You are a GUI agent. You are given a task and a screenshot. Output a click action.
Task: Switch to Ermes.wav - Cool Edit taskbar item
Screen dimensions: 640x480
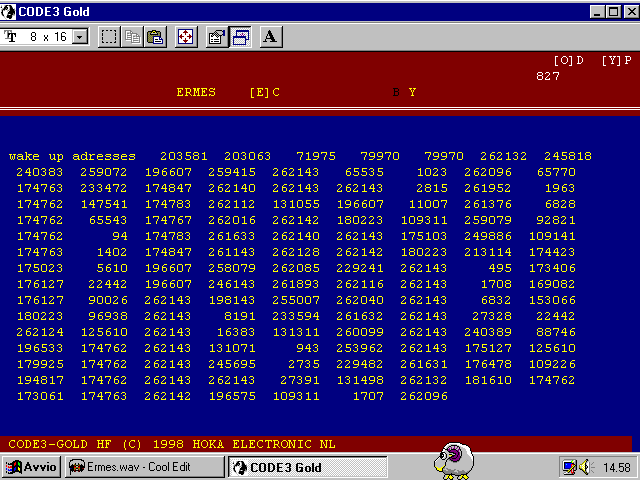click(144, 467)
